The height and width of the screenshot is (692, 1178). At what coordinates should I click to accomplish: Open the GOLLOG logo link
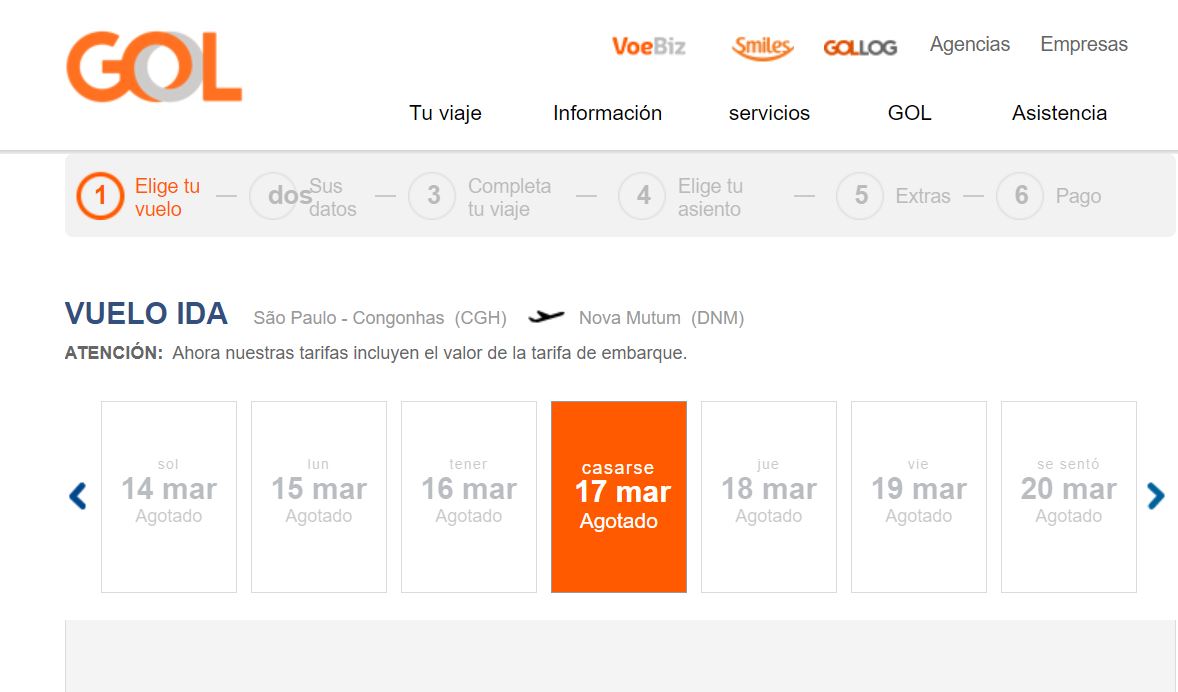tap(860, 47)
